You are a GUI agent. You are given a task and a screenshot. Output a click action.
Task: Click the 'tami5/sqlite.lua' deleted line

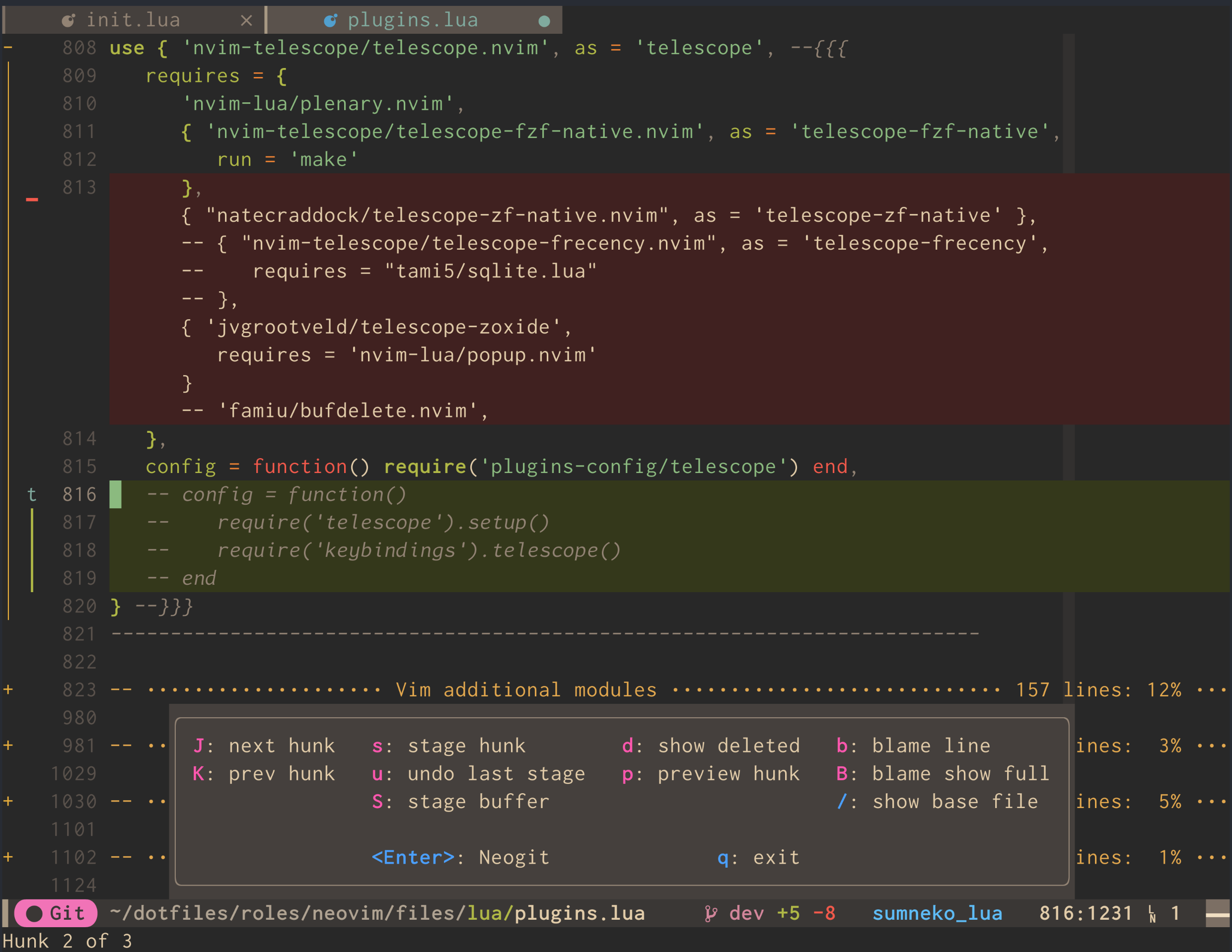pyautogui.click(x=389, y=272)
